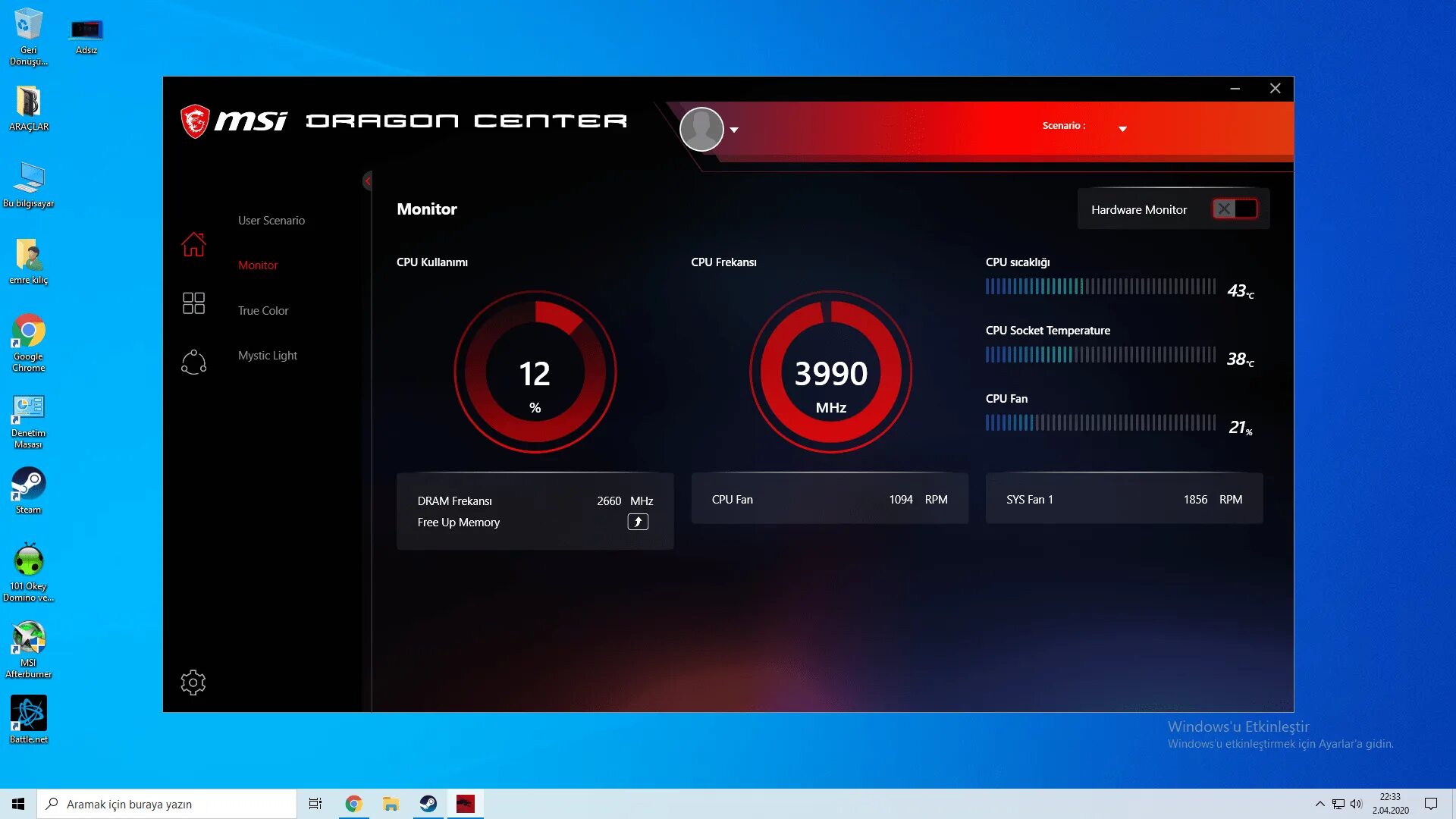This screenshot has height=819, width=1456.
Task: Open Bu bilgisayar desktop icon
Action: pos(28,184)
